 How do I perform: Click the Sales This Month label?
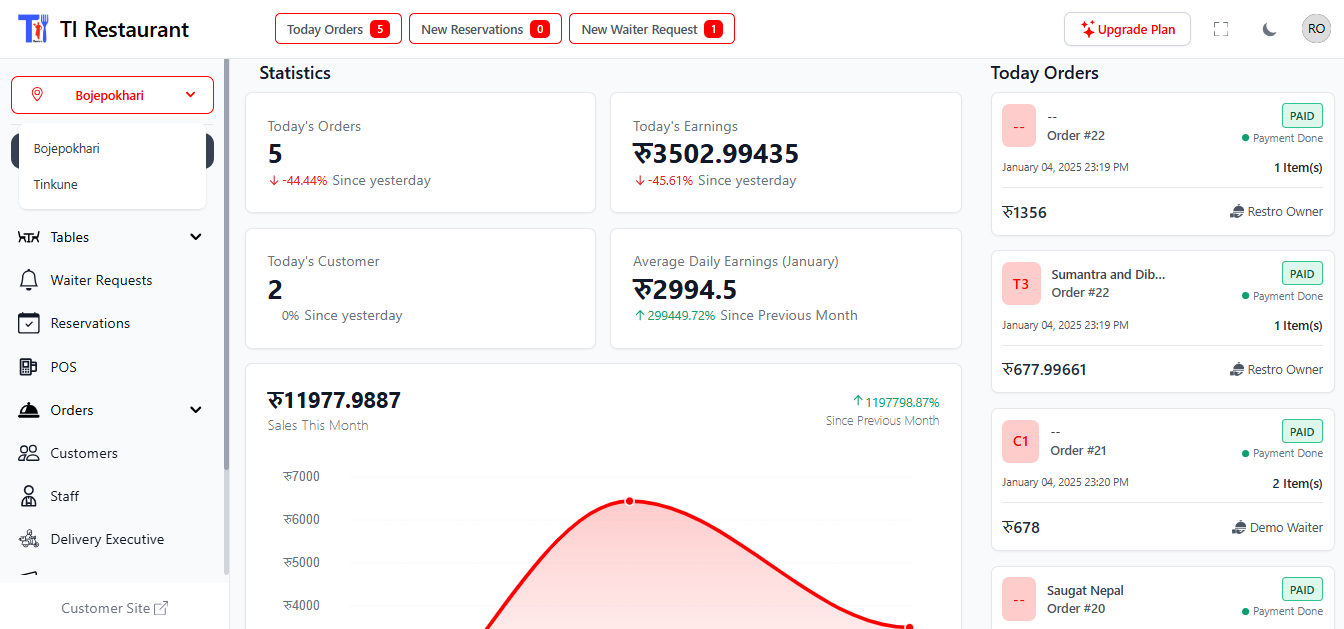pos(318,425)
